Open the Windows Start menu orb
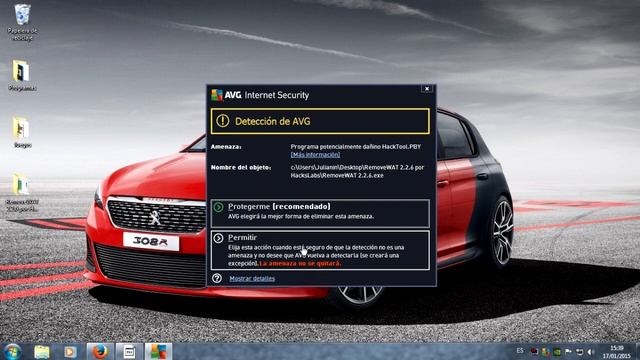The image size is (640, 360). [13, 351]
